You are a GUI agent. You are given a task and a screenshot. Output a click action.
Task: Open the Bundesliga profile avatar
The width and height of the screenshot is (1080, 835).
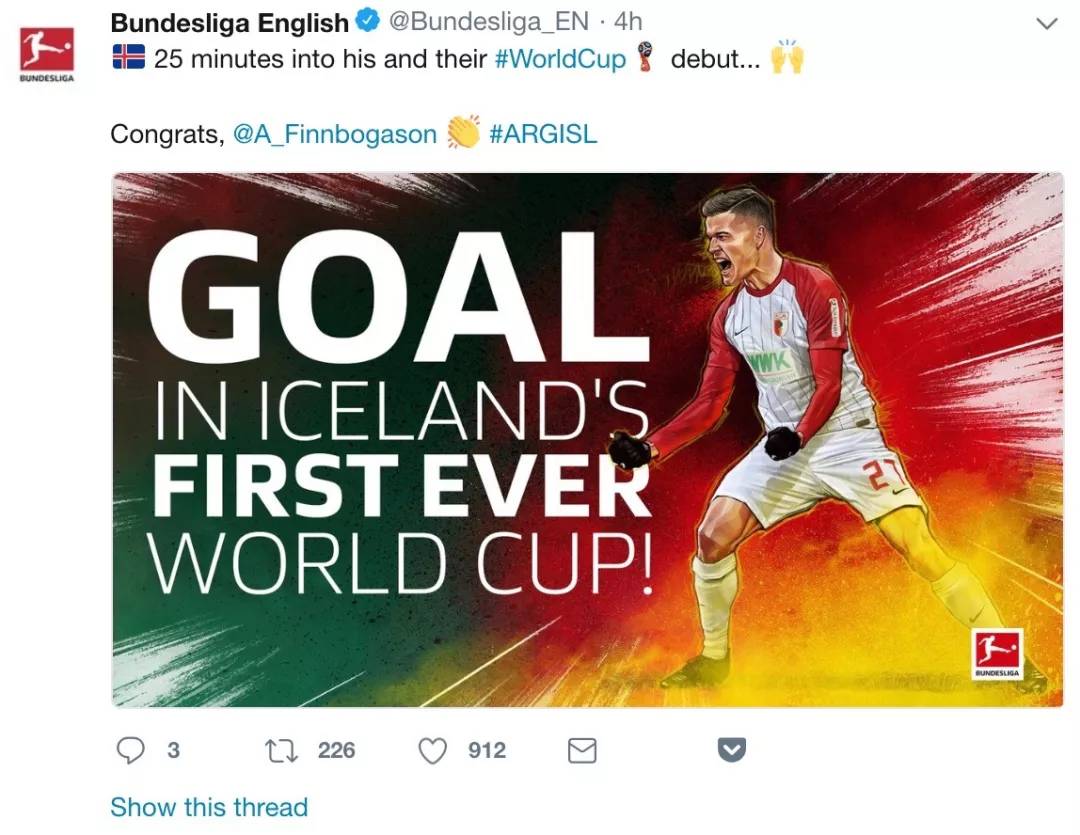(x=47, y=52)
